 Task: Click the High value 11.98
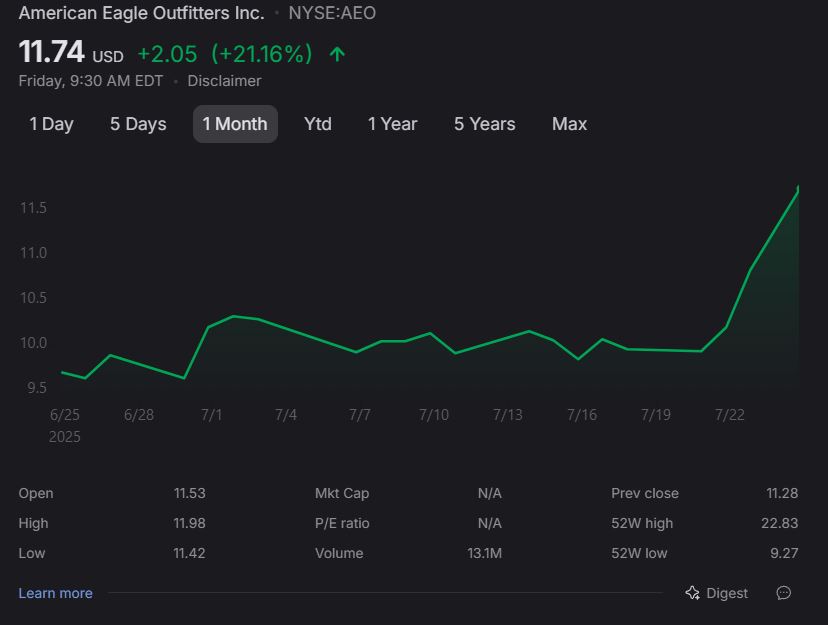coord(190,523)
